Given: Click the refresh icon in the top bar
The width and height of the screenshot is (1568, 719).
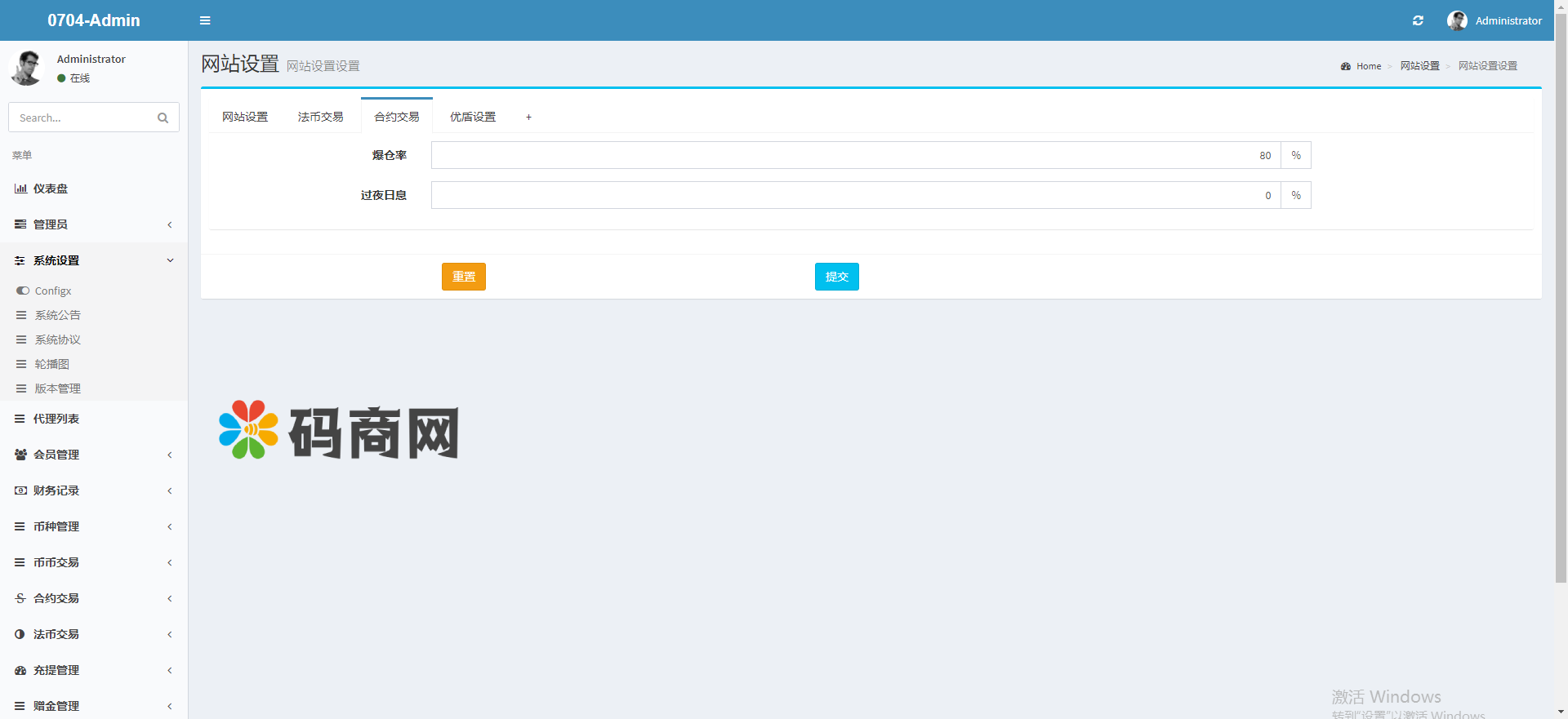Looking at the screenshot, I should pyautogui.click(x=1418, y=20).
